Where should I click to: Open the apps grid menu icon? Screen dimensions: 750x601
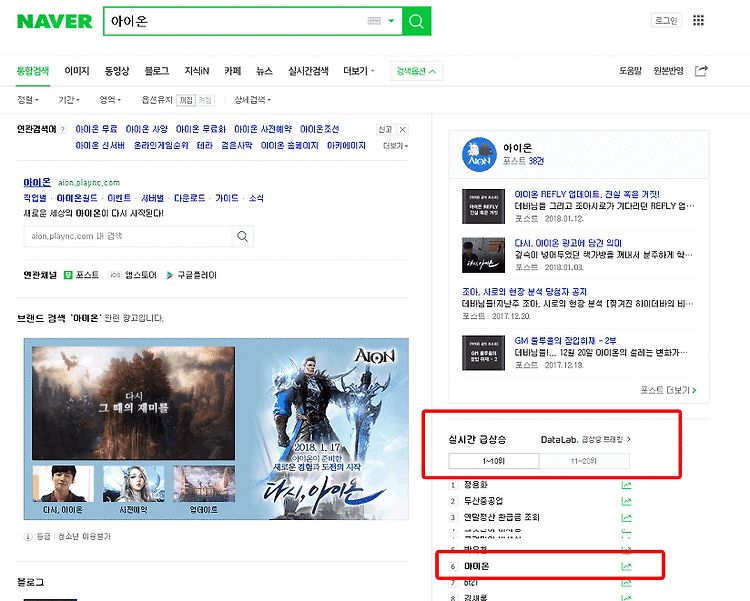pos(698,20)
